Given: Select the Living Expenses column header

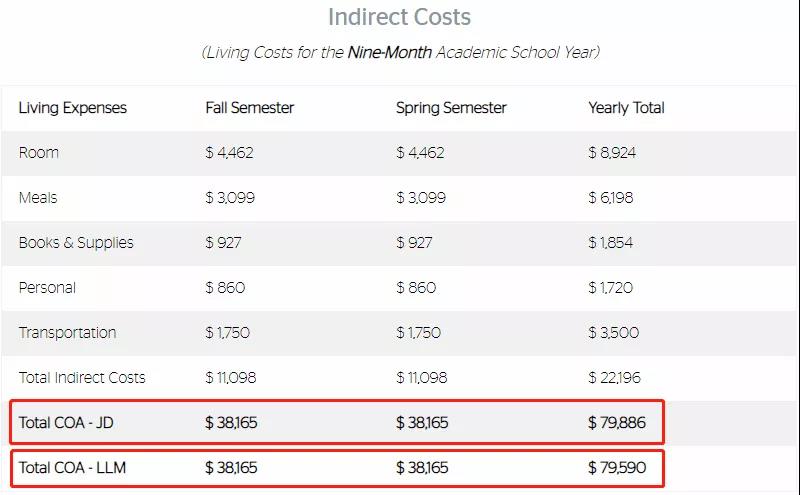Looking at the screenshot, I should [73, 108].
